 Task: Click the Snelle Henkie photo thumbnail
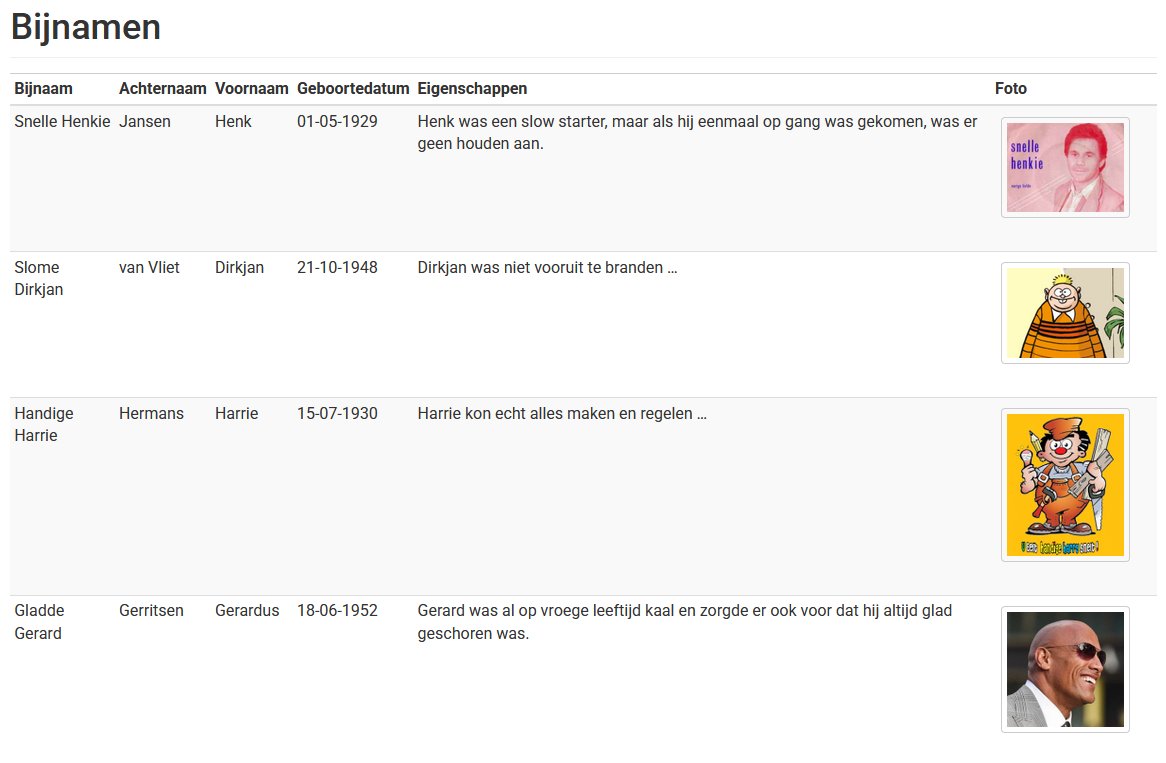point(1065,167)
